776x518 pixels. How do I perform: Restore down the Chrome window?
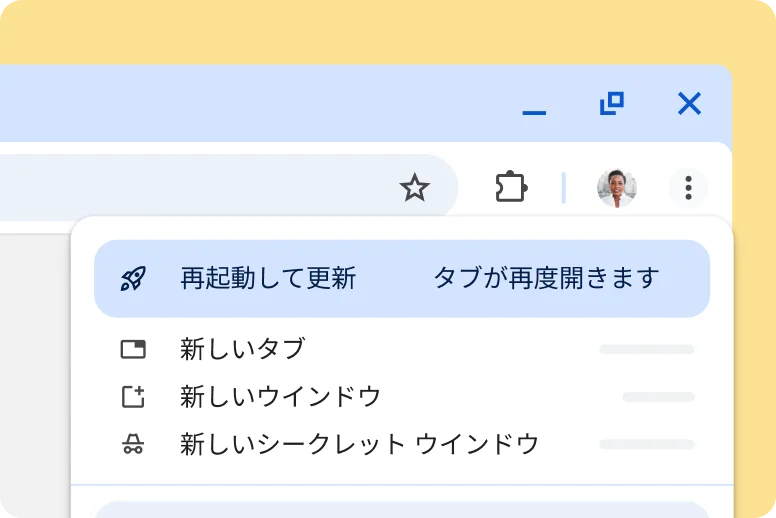(x=611, y=103)
